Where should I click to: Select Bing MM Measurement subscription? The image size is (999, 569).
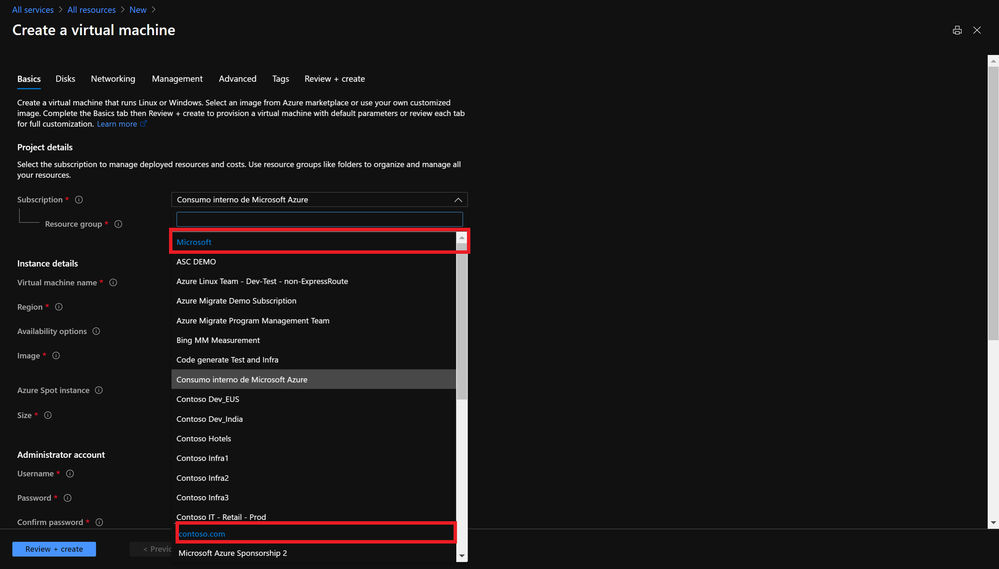point(314,340)
